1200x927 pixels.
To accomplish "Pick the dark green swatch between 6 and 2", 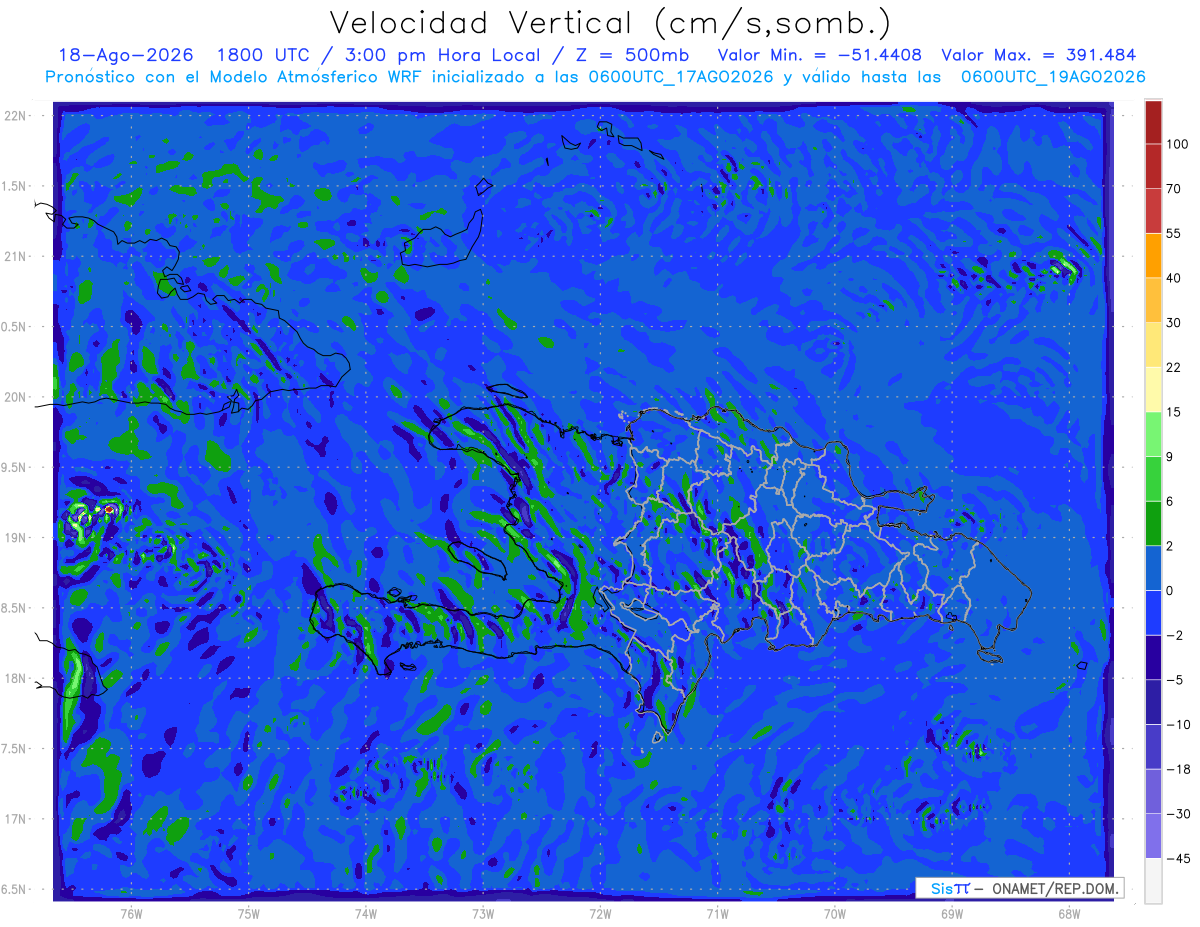I will pyautogui.click(x=1153, y=523).
